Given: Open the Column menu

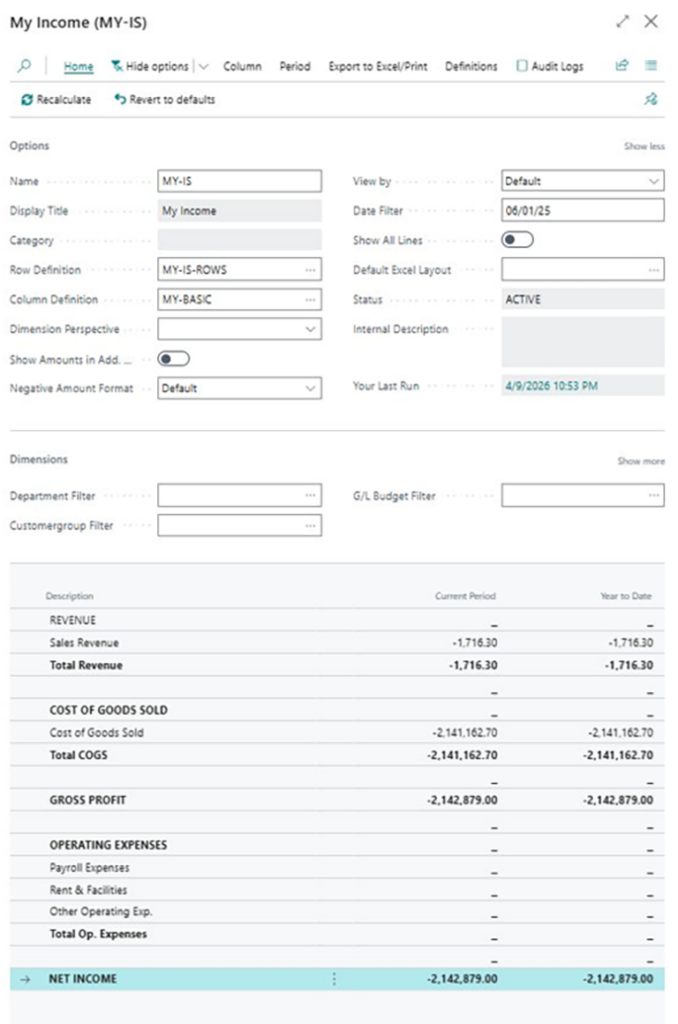Looking at the screenshot, I should [x=242, y=66].
